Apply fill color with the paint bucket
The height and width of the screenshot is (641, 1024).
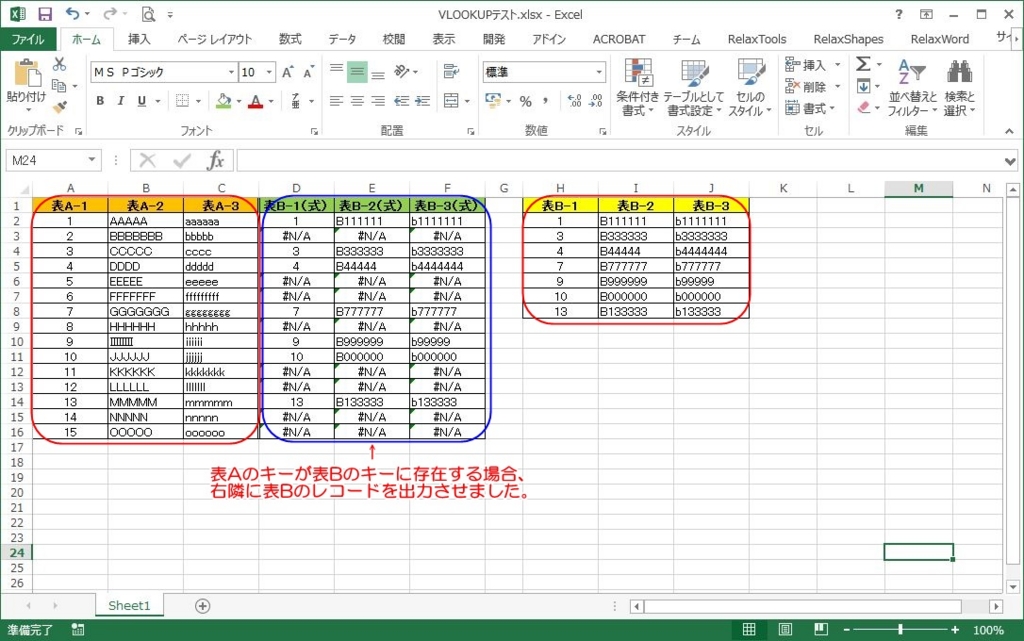(223, 101)
